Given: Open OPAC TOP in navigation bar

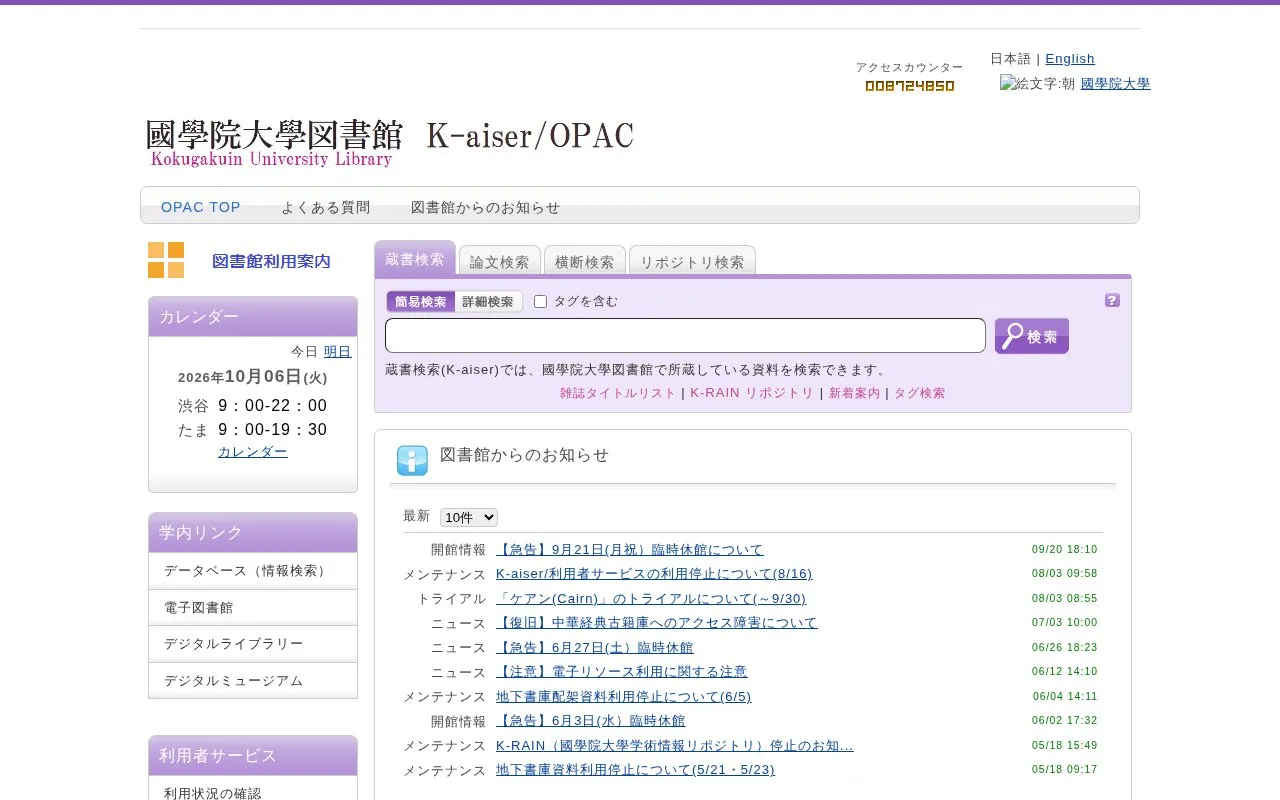Looking at the screenshot, I should 201,207.
